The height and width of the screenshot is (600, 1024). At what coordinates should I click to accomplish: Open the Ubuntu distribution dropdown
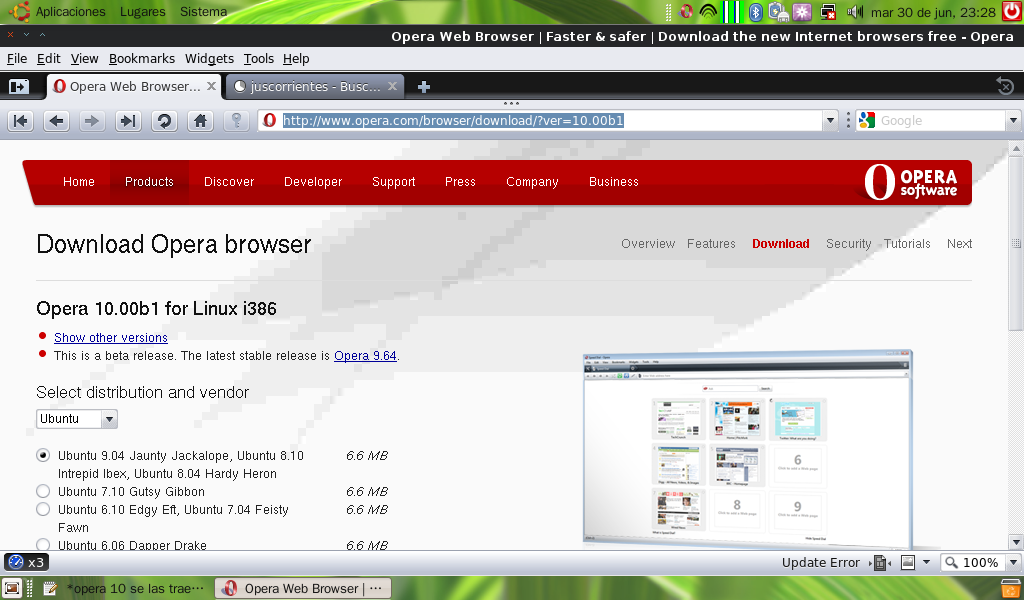[77, 418]
